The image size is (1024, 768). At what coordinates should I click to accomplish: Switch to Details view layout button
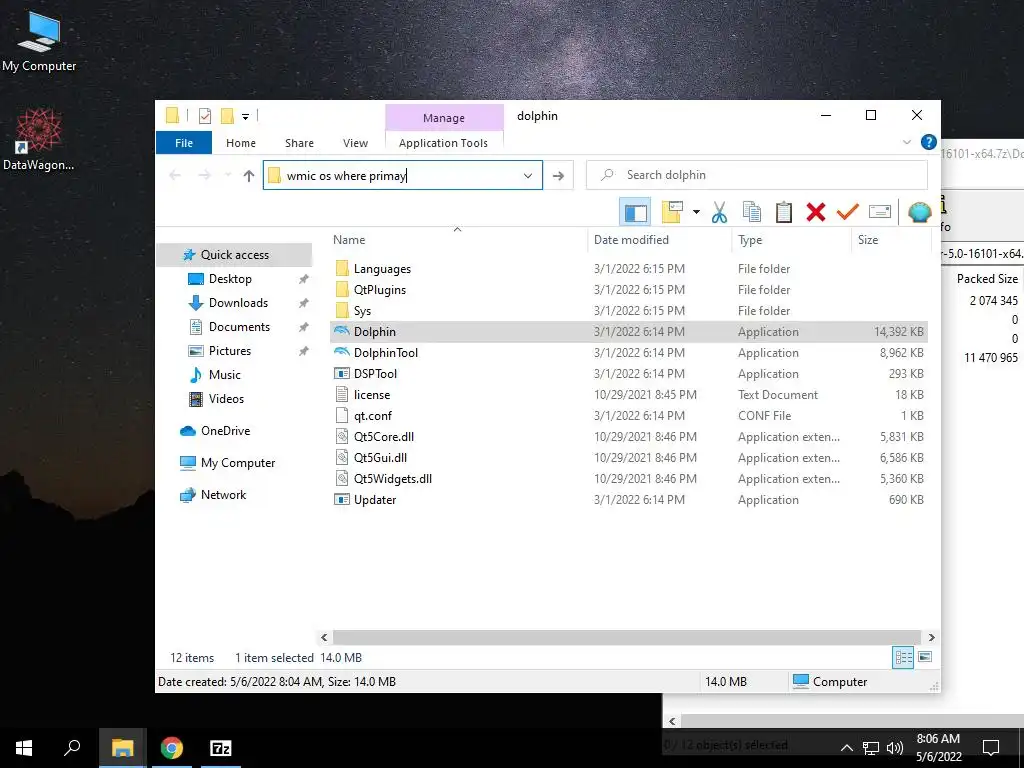click(903, 658)
